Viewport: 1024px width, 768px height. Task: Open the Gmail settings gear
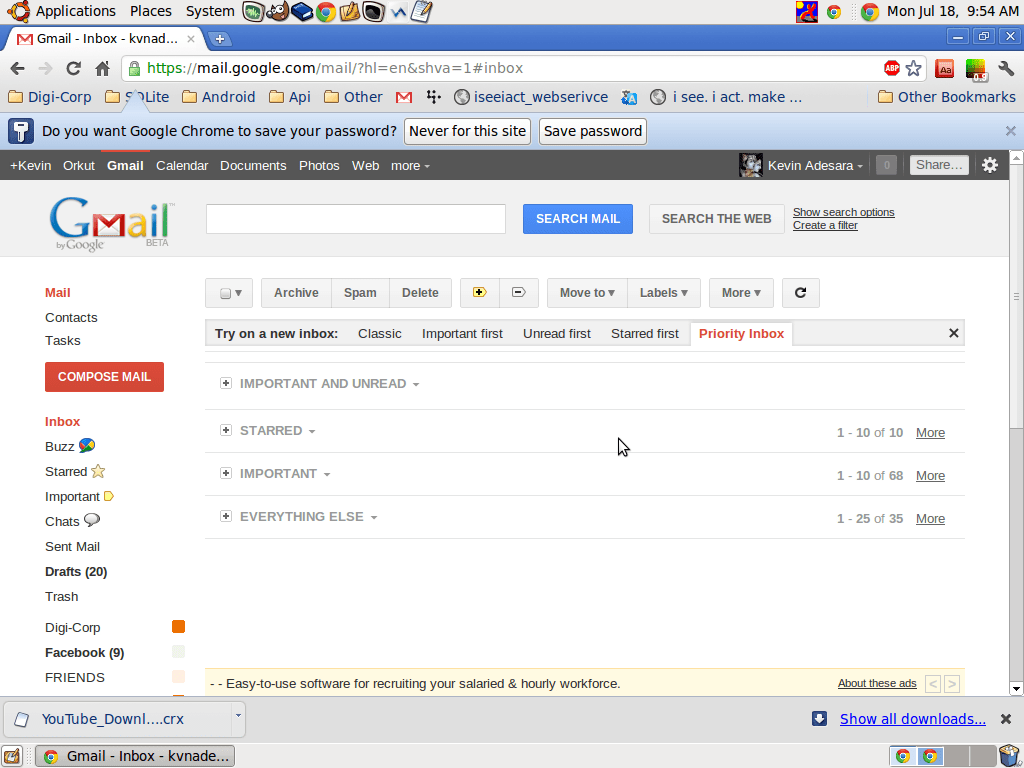990,165
